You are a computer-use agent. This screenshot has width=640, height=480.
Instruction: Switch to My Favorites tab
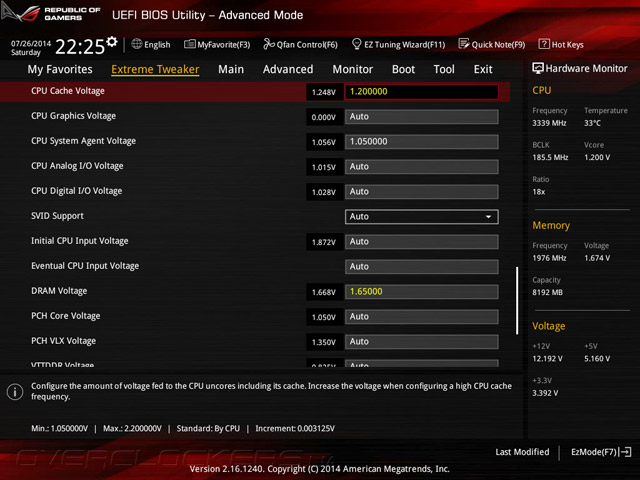[60, 69]
